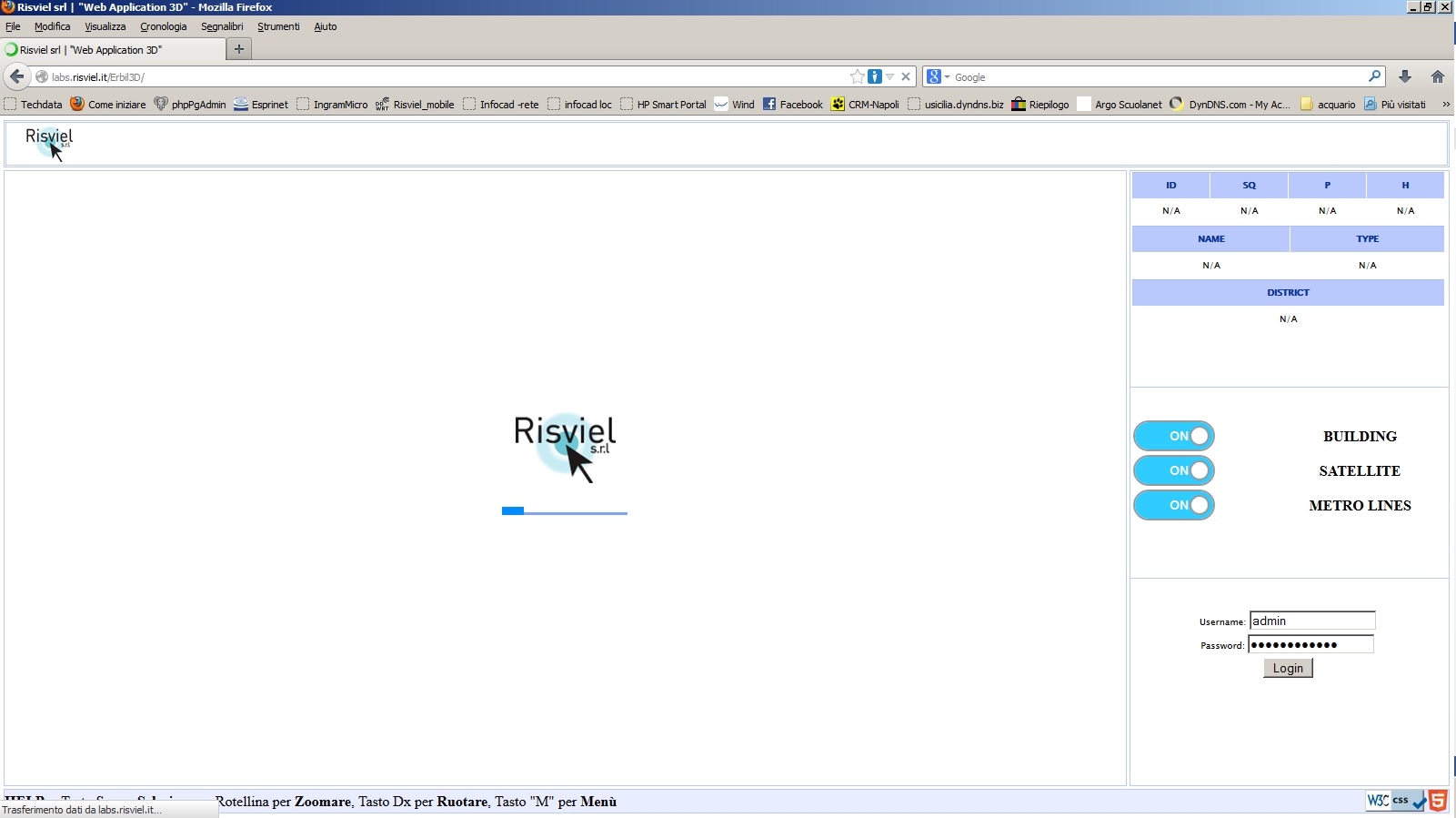Open the Segnalibri menu
Image resolution: width=1456 pixels, height=818 pixels.
(222, 26)
